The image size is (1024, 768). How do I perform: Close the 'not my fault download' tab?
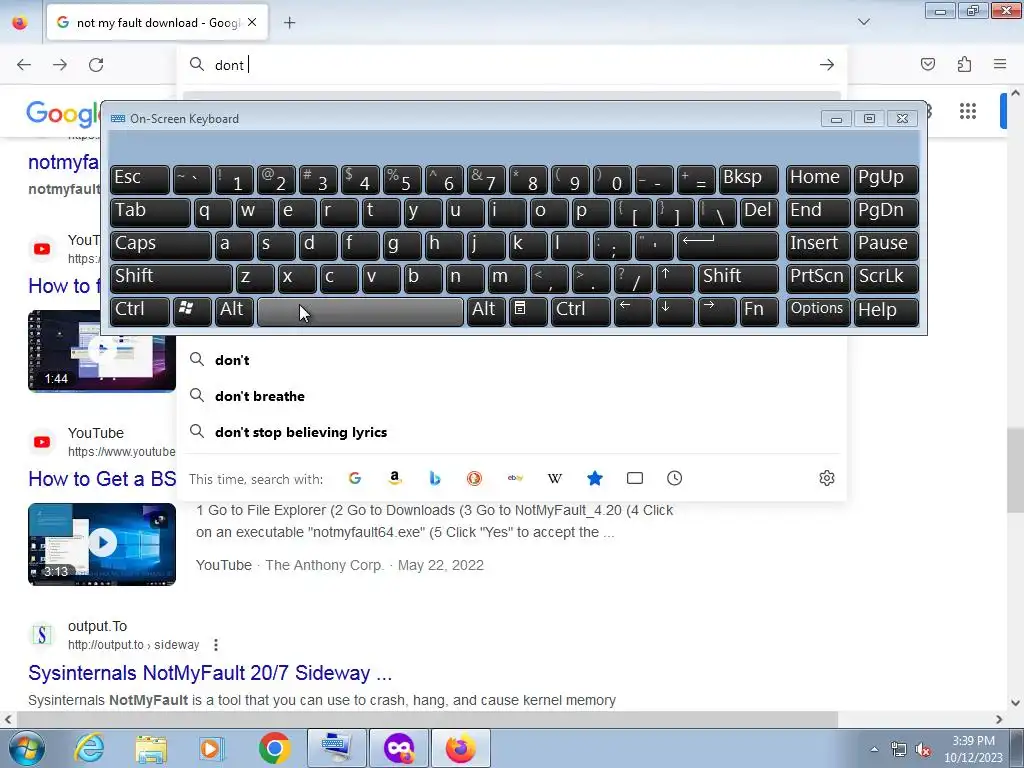pos(252,22)
